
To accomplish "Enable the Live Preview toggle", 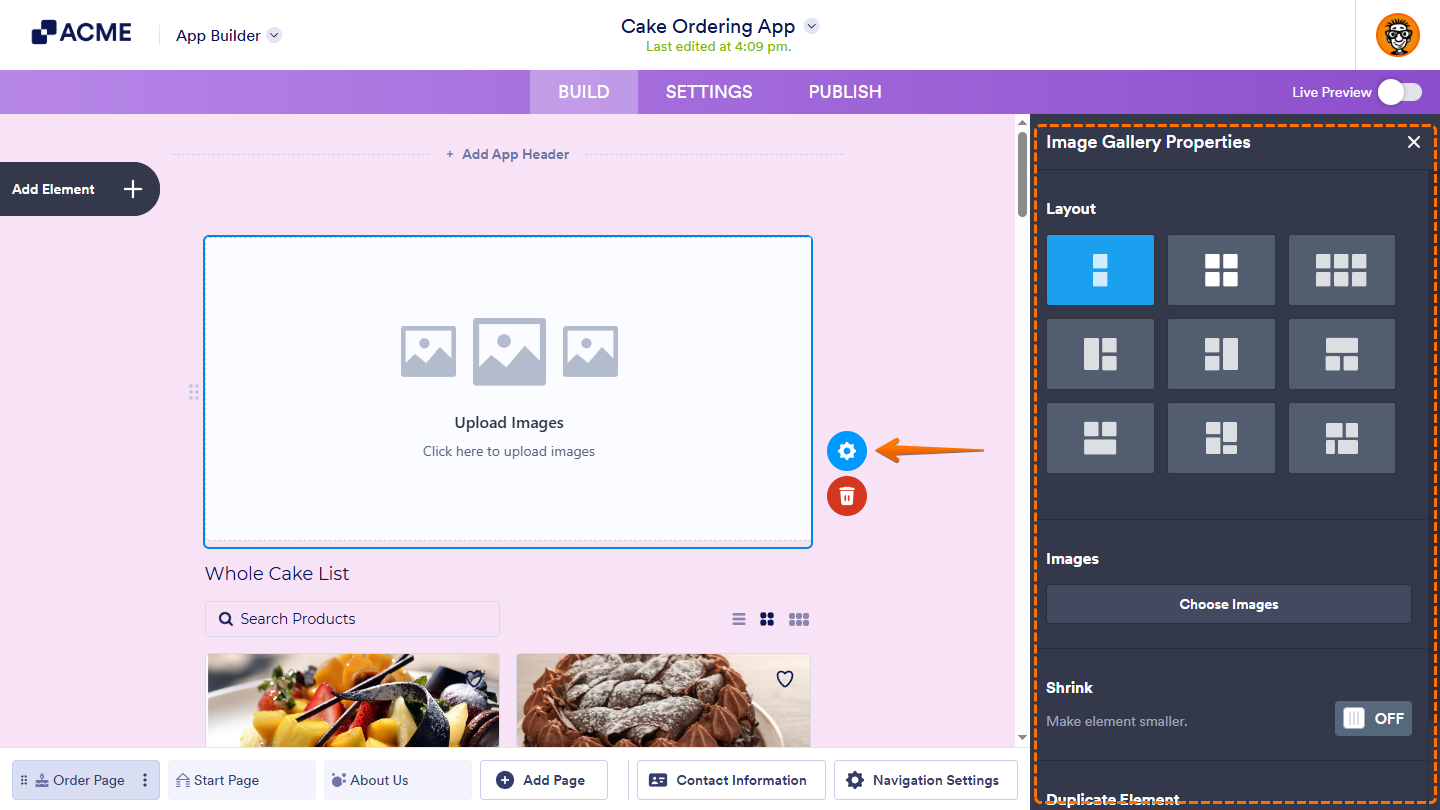I will (1399, 91).
